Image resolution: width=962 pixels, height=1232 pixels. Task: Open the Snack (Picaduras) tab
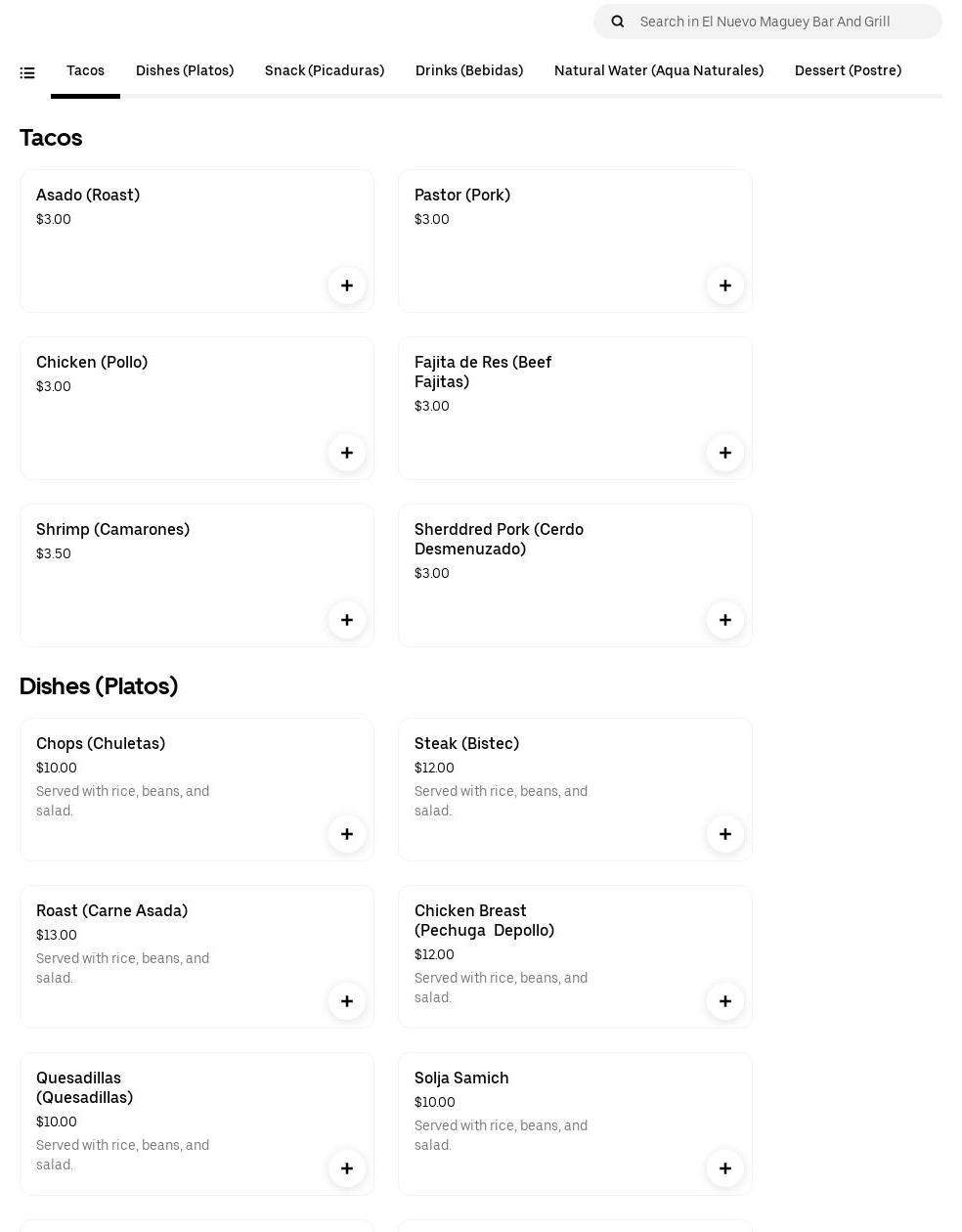tap(325, 70)
